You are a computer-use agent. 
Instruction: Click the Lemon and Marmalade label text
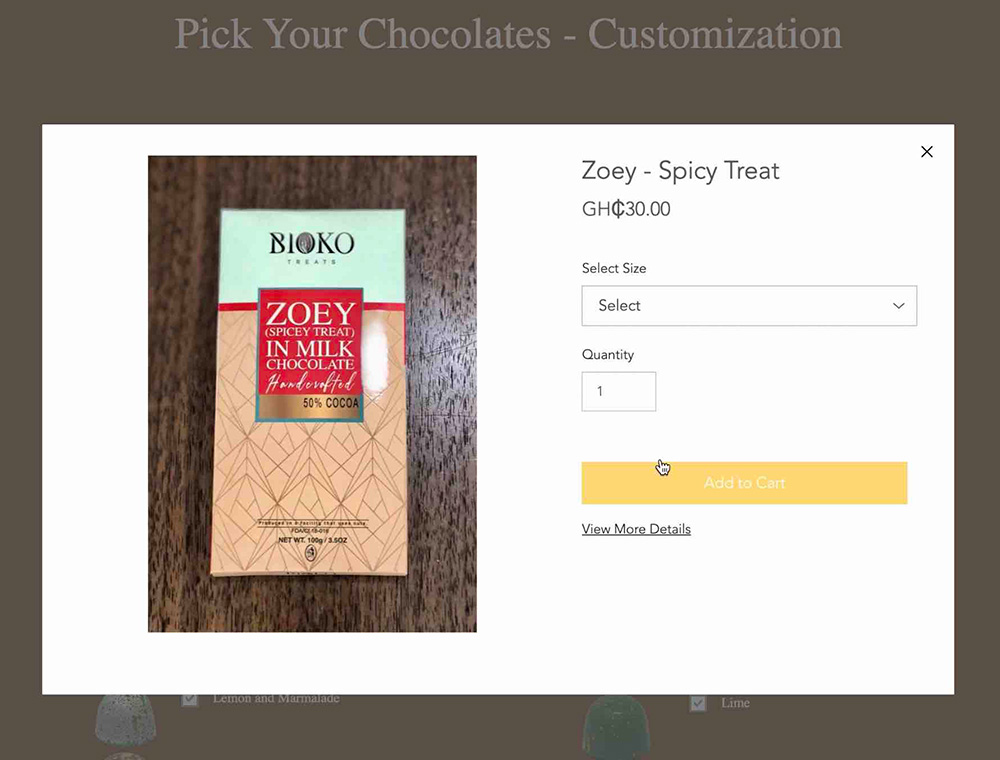(x=276, y=699)
